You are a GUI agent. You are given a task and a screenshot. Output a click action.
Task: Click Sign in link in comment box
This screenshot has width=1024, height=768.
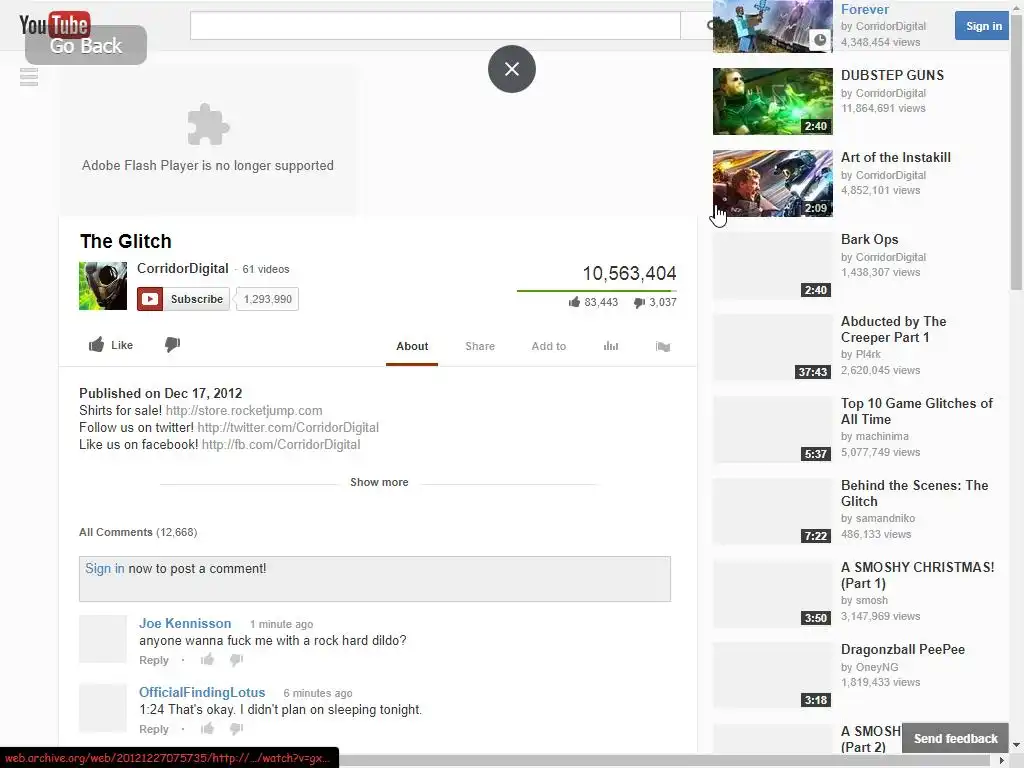click(104, 568)
